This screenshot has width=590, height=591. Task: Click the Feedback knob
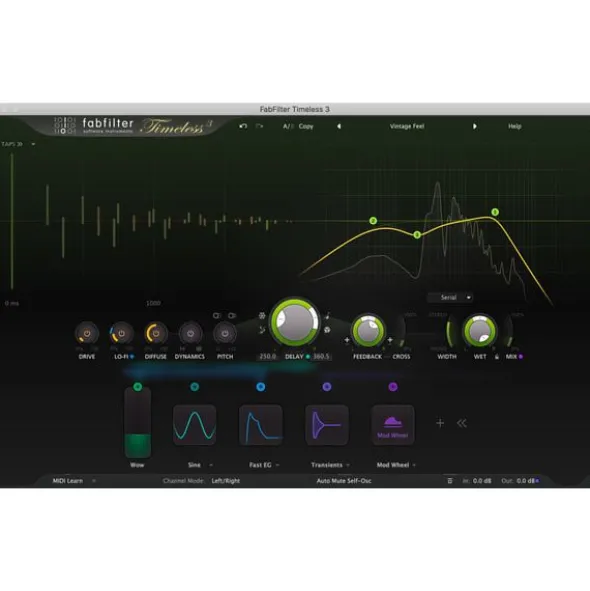368,331
